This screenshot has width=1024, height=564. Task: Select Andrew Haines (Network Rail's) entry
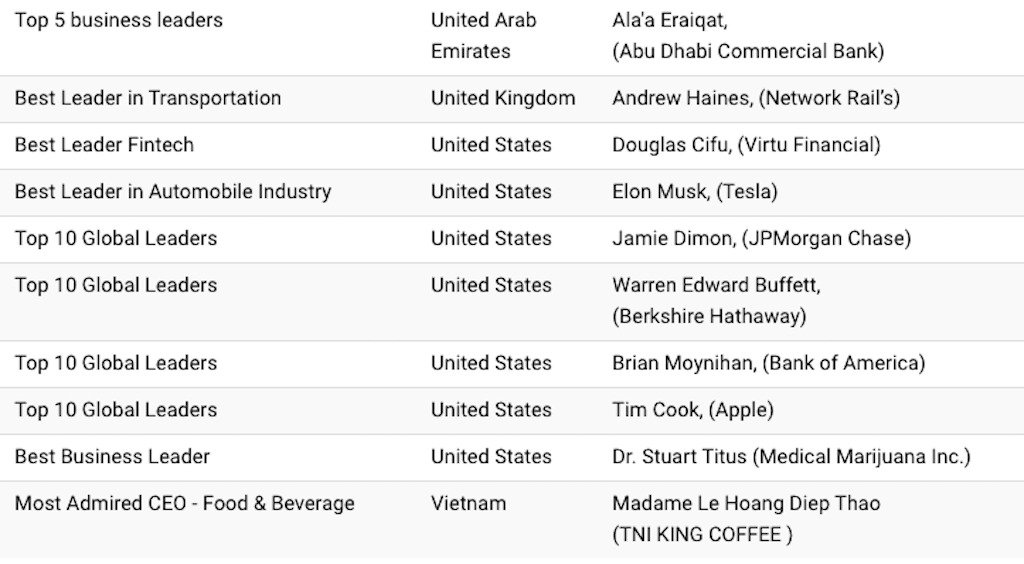(756, 98)
